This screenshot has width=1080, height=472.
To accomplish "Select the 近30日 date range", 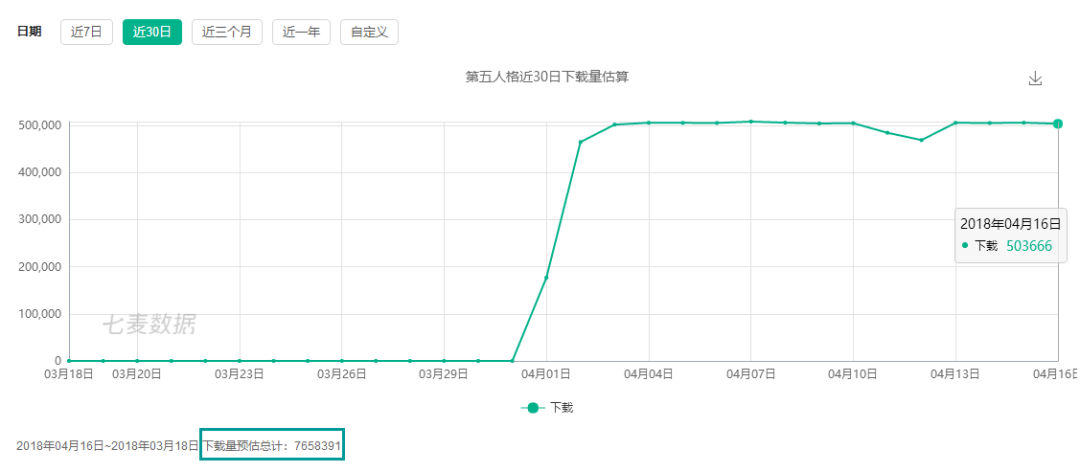I will (152, 32).
